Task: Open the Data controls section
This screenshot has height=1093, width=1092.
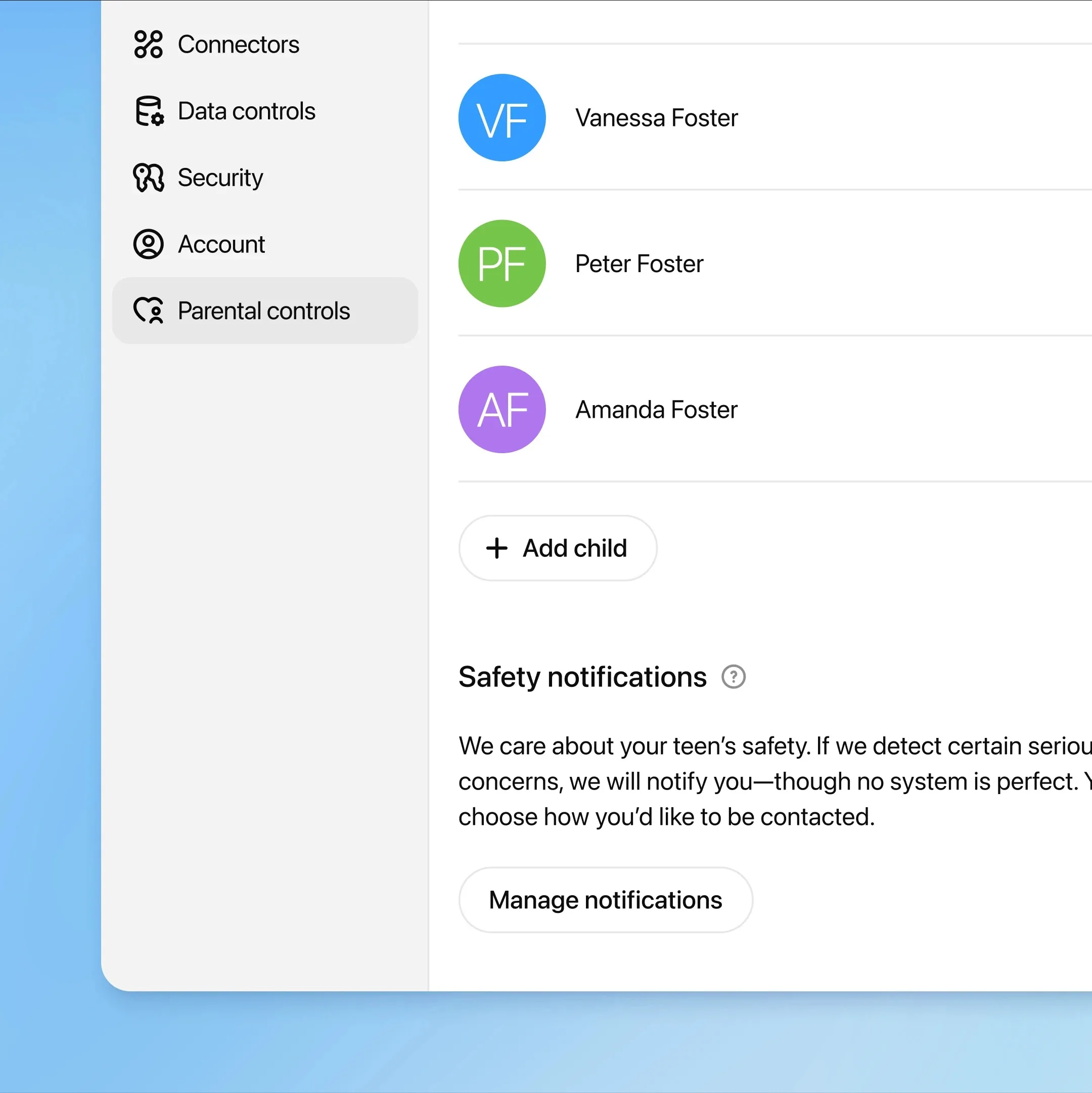Action: click(x=247, y=111)
